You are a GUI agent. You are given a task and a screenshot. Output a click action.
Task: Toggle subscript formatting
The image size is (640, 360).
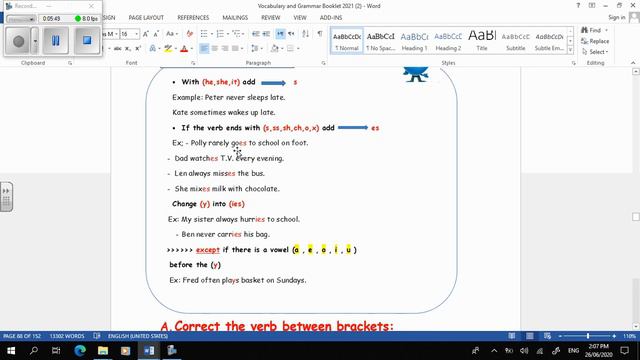click(127, 49)
